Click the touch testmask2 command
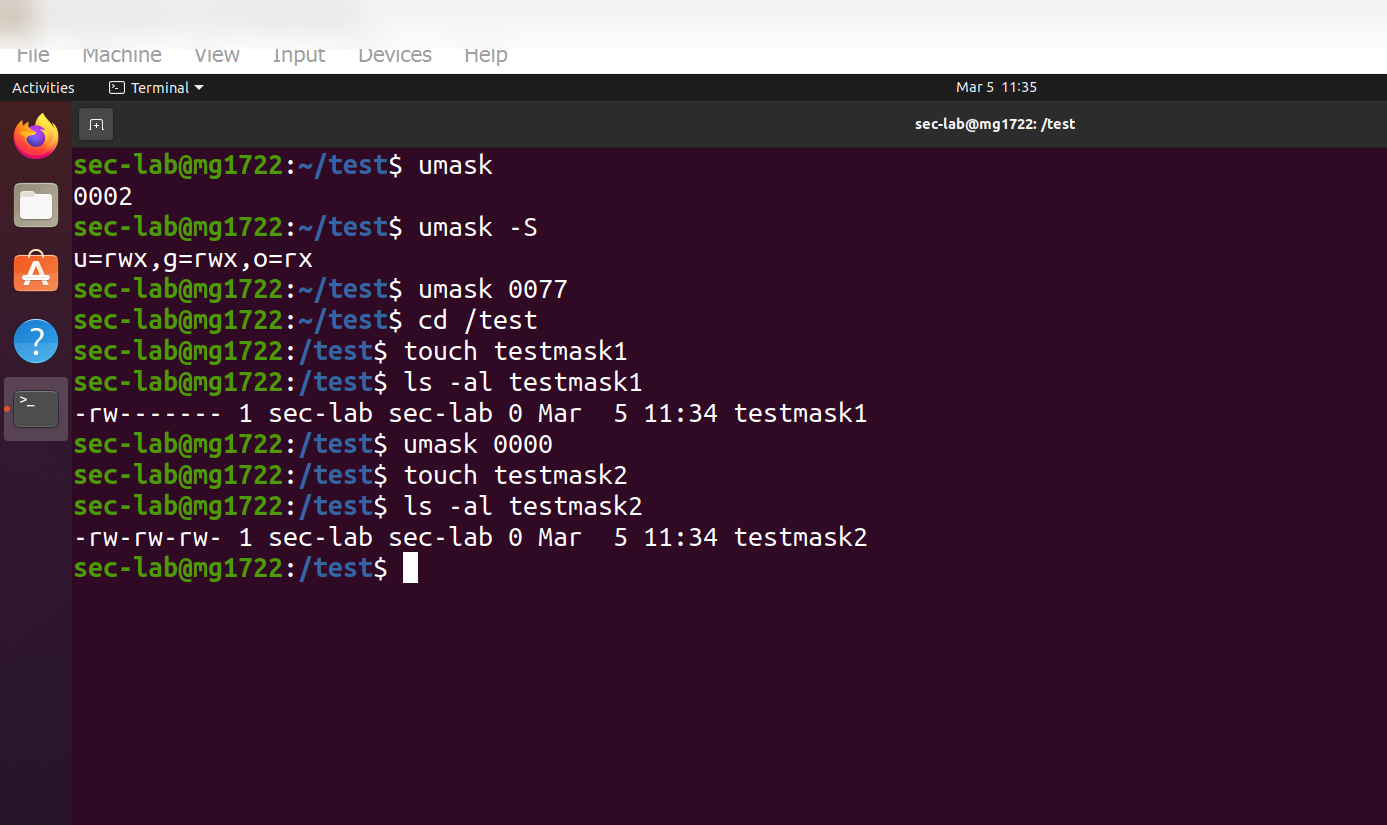Viewport: 1387px width, 825px height. coord(515,476)
